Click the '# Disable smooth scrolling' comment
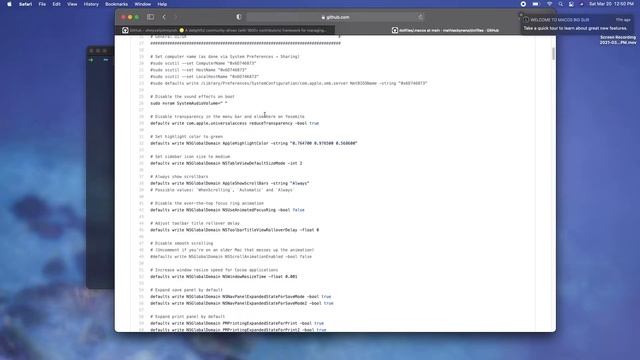 [182, 243]
